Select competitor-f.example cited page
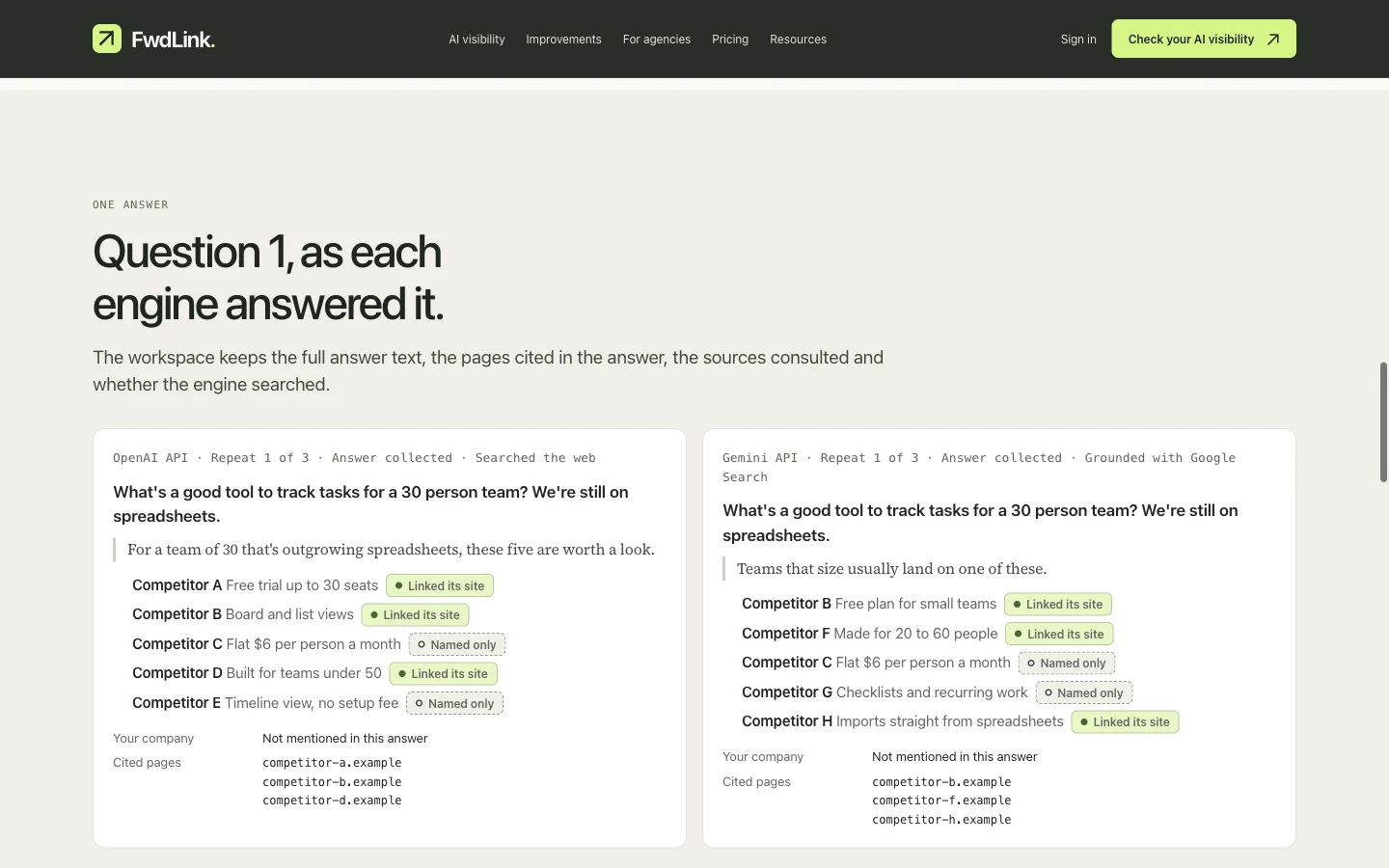 tap(941, 800)
